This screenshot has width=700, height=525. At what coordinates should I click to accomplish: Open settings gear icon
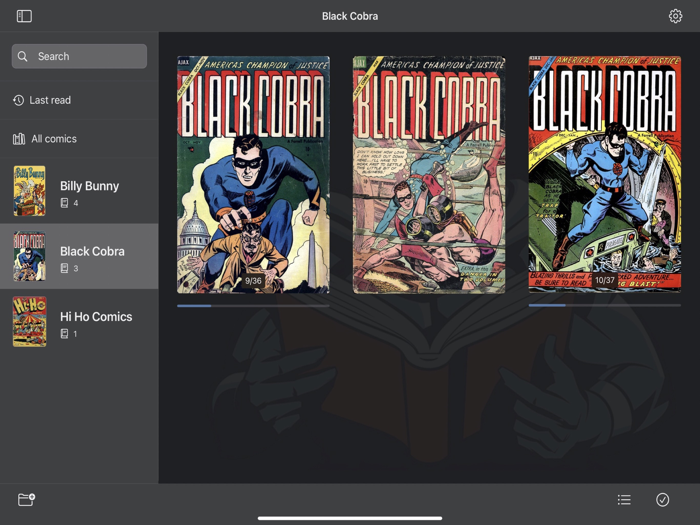[675, 16]
